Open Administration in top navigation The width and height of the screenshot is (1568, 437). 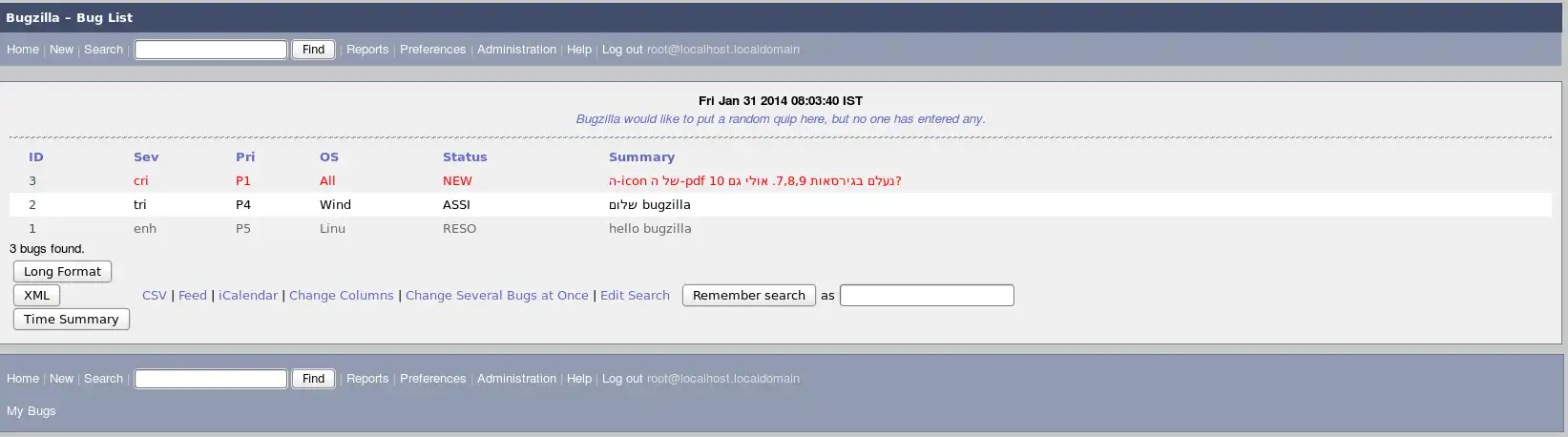coord(516,50)
